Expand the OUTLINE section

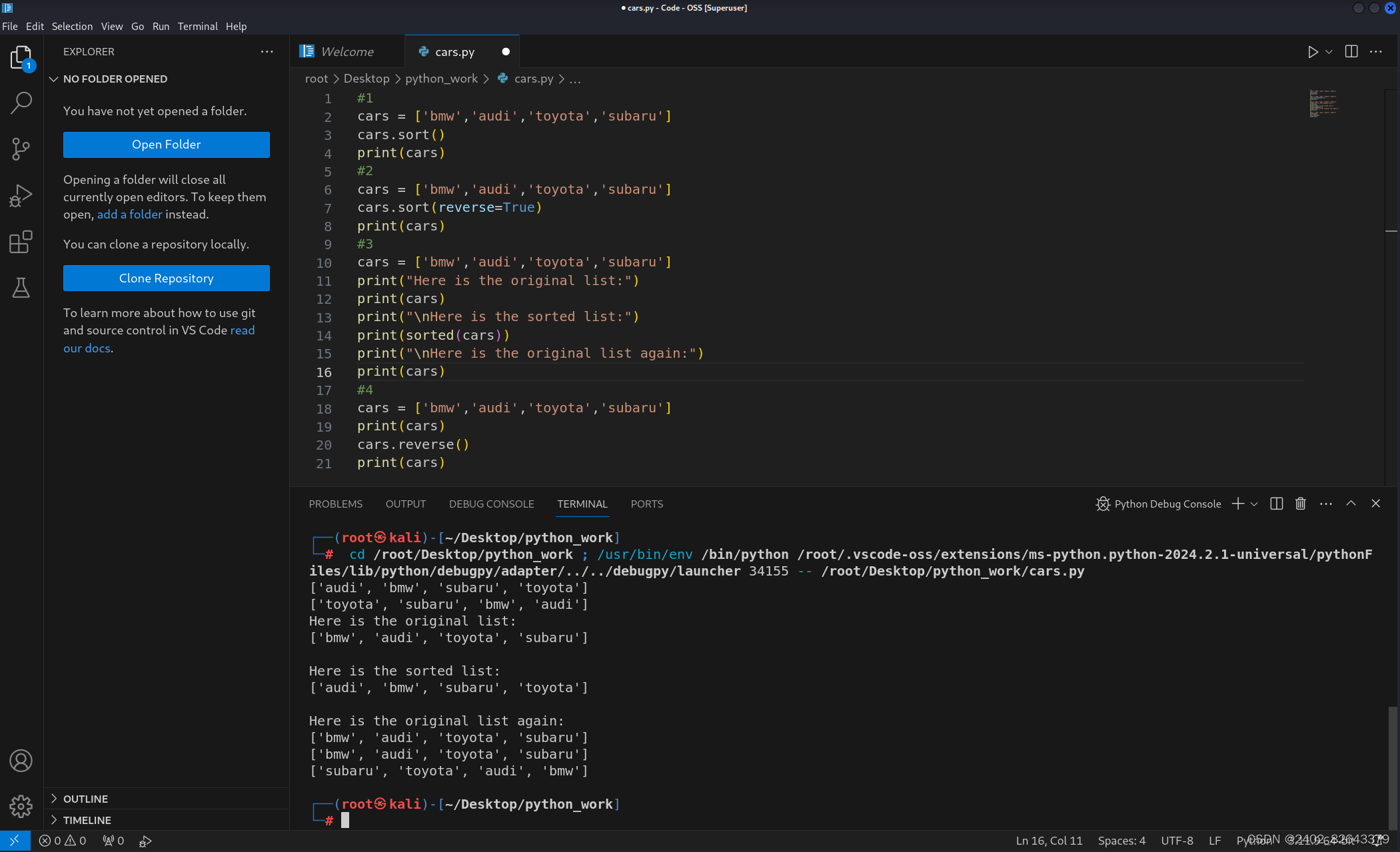(x=167, y=799)
